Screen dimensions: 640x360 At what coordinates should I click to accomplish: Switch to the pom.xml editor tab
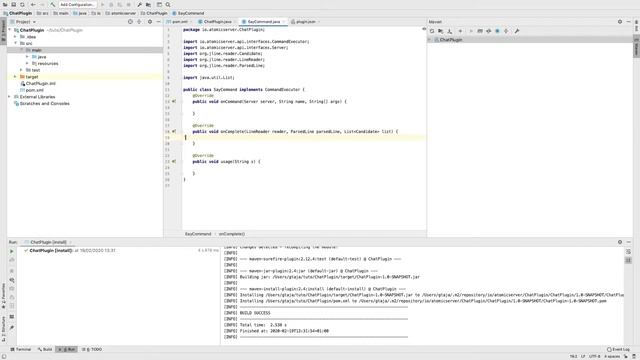pyautogui.click(x=179, y=22)
